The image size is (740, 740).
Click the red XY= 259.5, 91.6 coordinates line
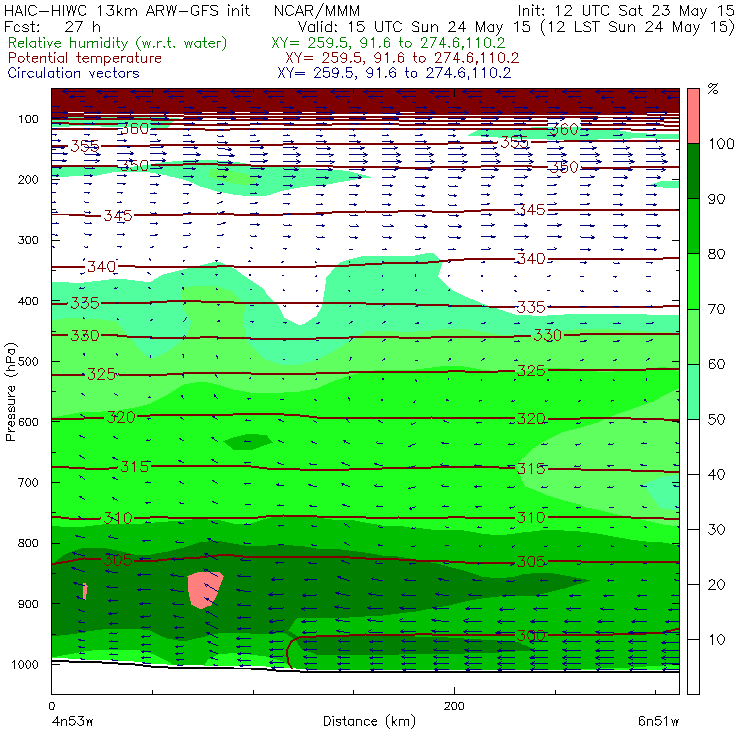coord(402,58)
